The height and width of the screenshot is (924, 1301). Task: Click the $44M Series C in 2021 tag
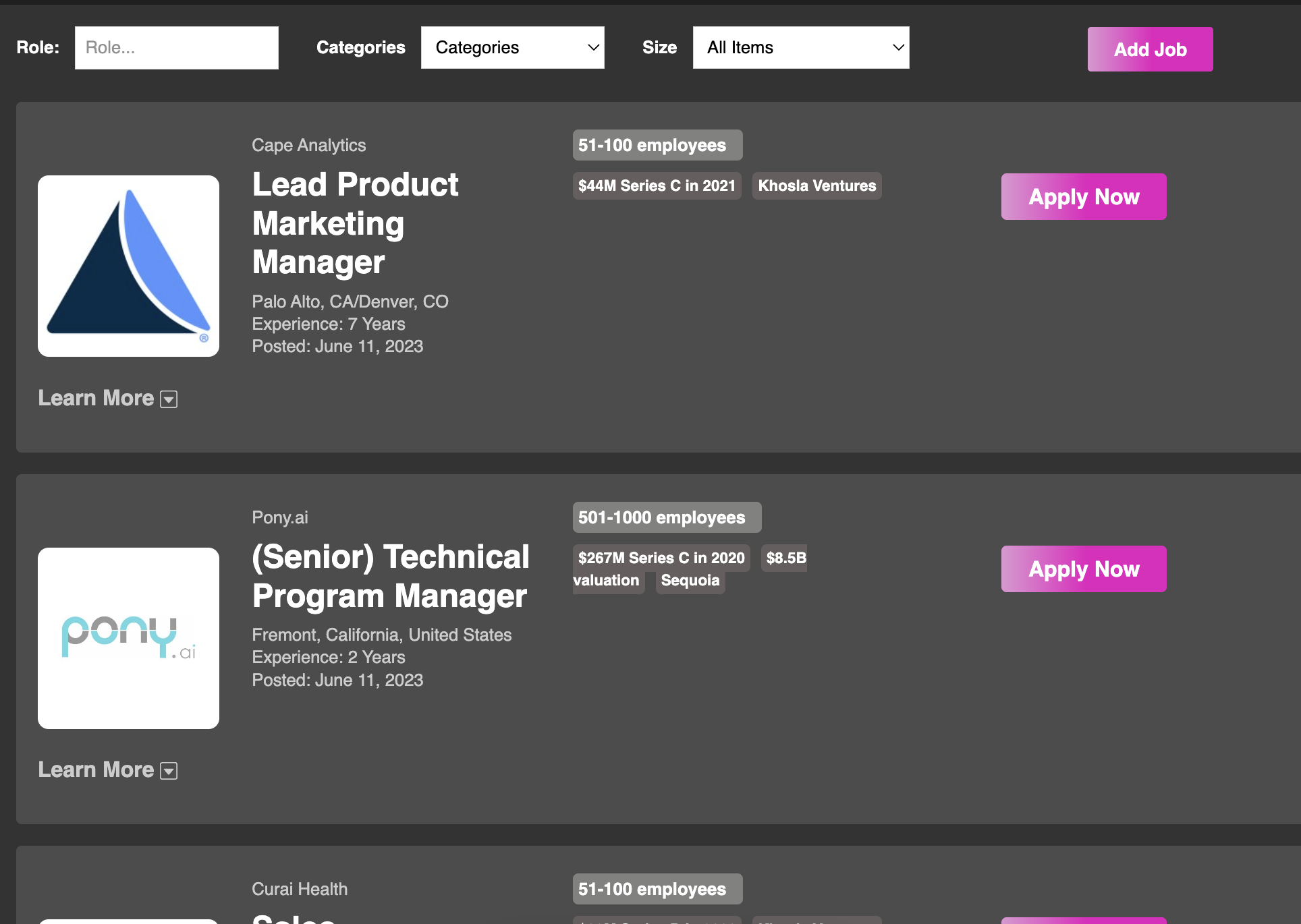657,185
